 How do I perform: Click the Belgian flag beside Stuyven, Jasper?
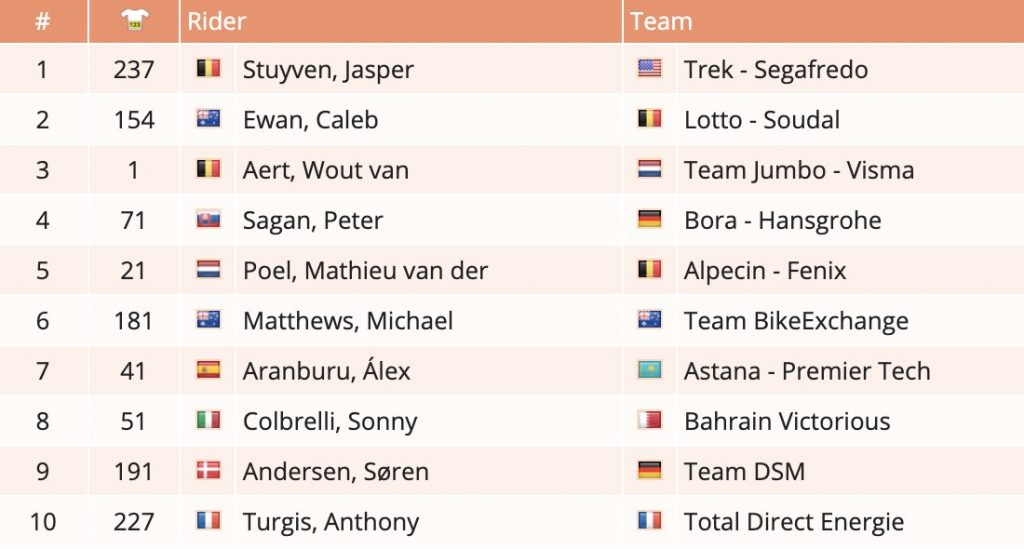[x=208, y=68]
